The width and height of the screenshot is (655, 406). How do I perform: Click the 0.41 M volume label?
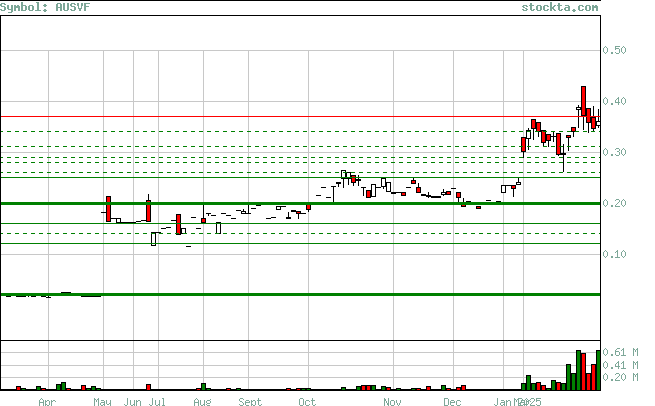click(x=620, y=365)
